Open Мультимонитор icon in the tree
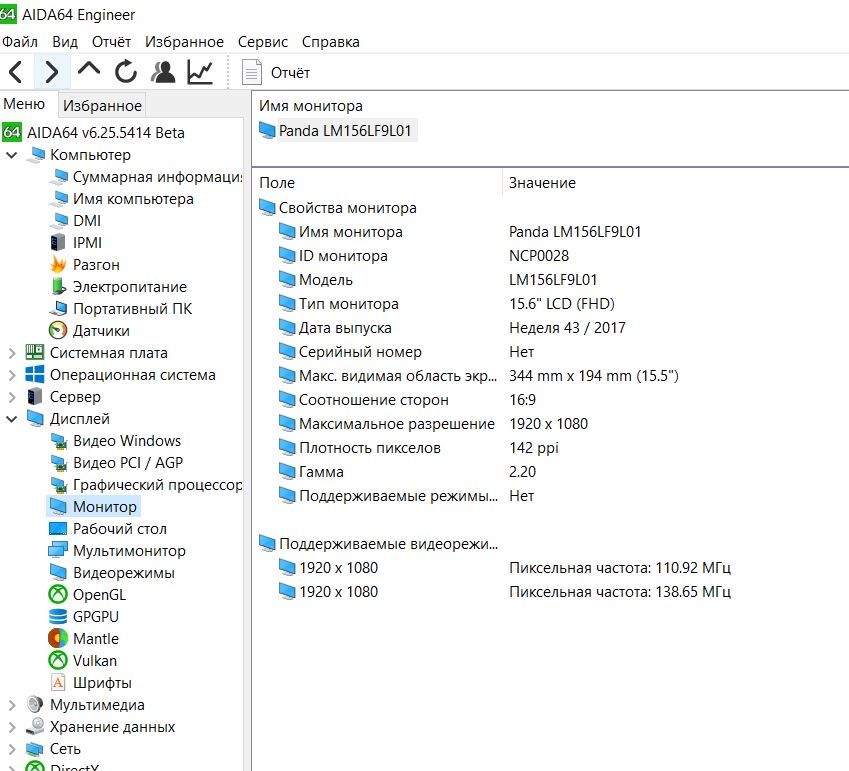The height and width of the screenshot is (771, 849). coord(58,550)
